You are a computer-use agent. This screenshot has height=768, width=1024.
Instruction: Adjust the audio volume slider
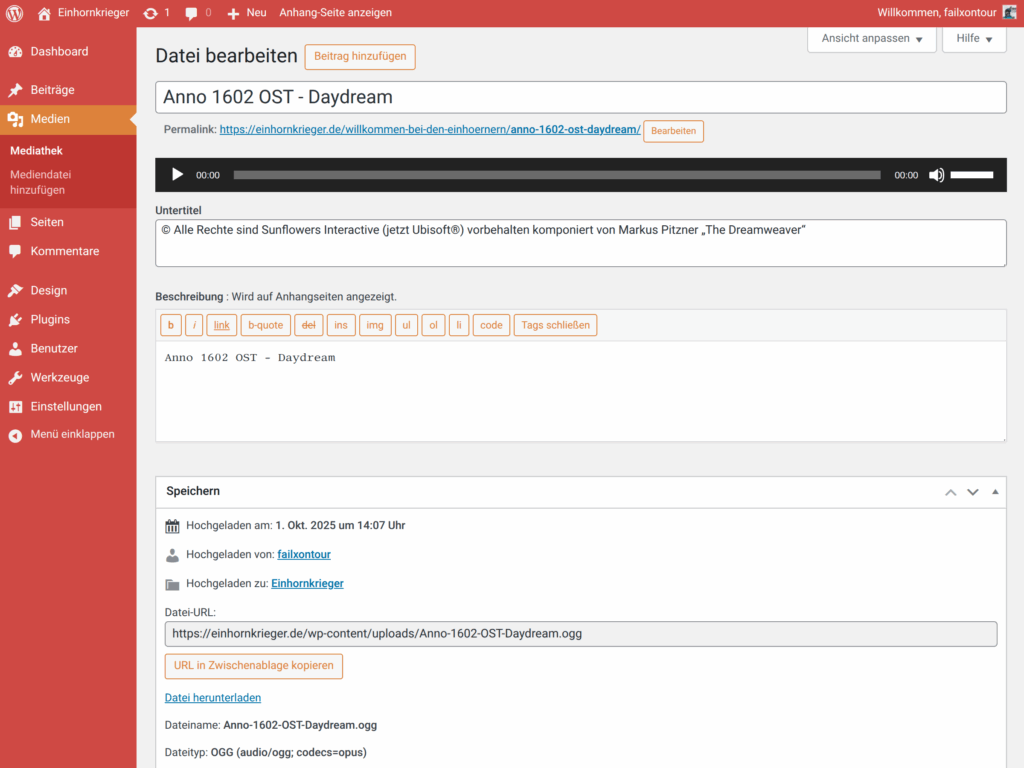point(972,175)
